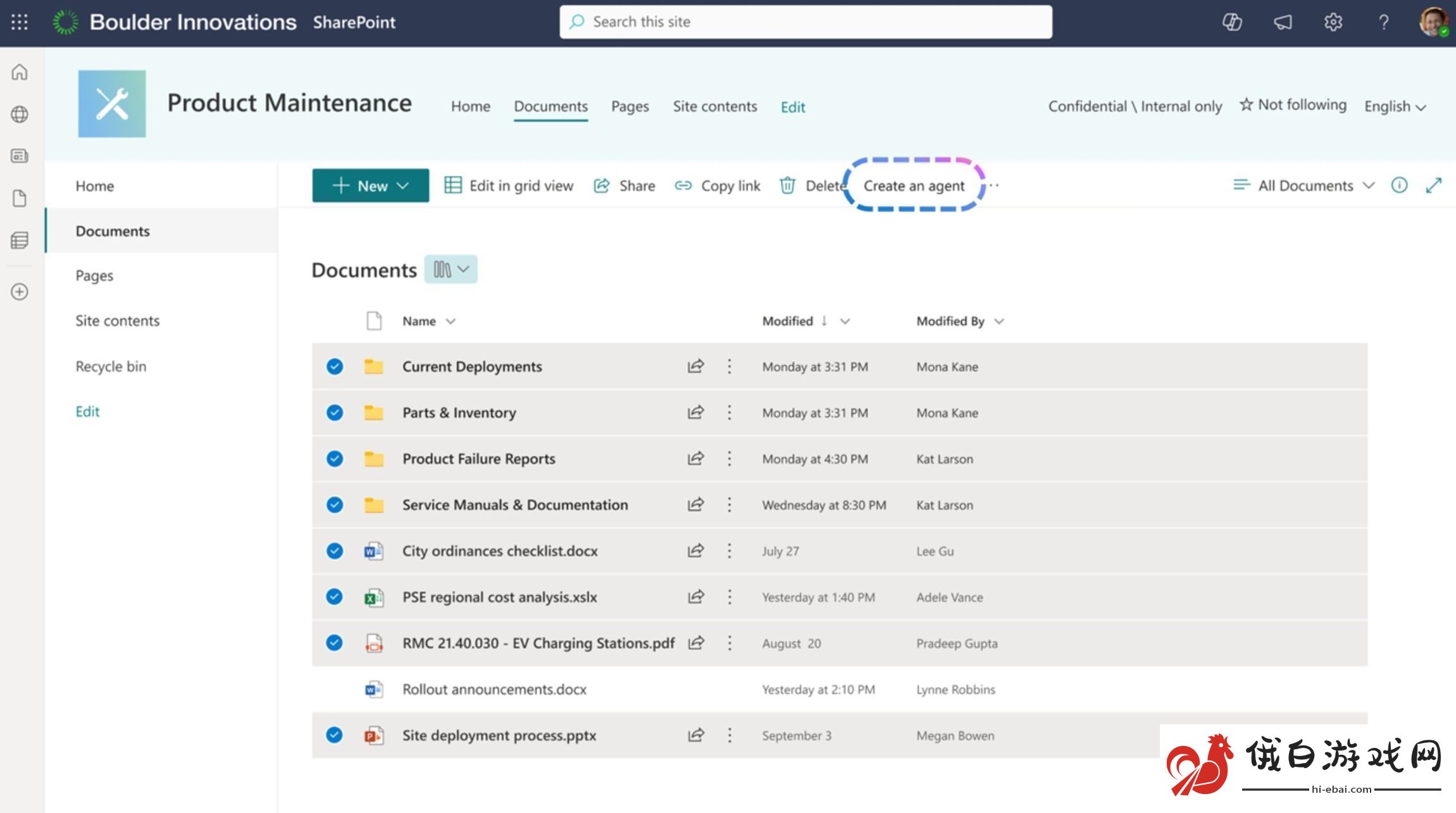1456x813 pixels.
Task: Click the Create an agent button
Action: coord(914,185)
